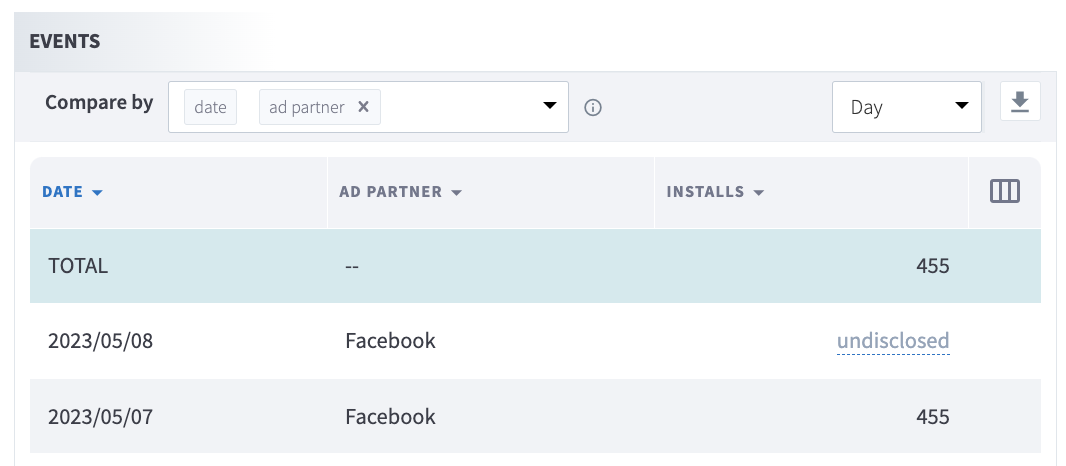
Task: Click the 455 installs in 2023/05/07 row
Action: (x=932, y=416)
